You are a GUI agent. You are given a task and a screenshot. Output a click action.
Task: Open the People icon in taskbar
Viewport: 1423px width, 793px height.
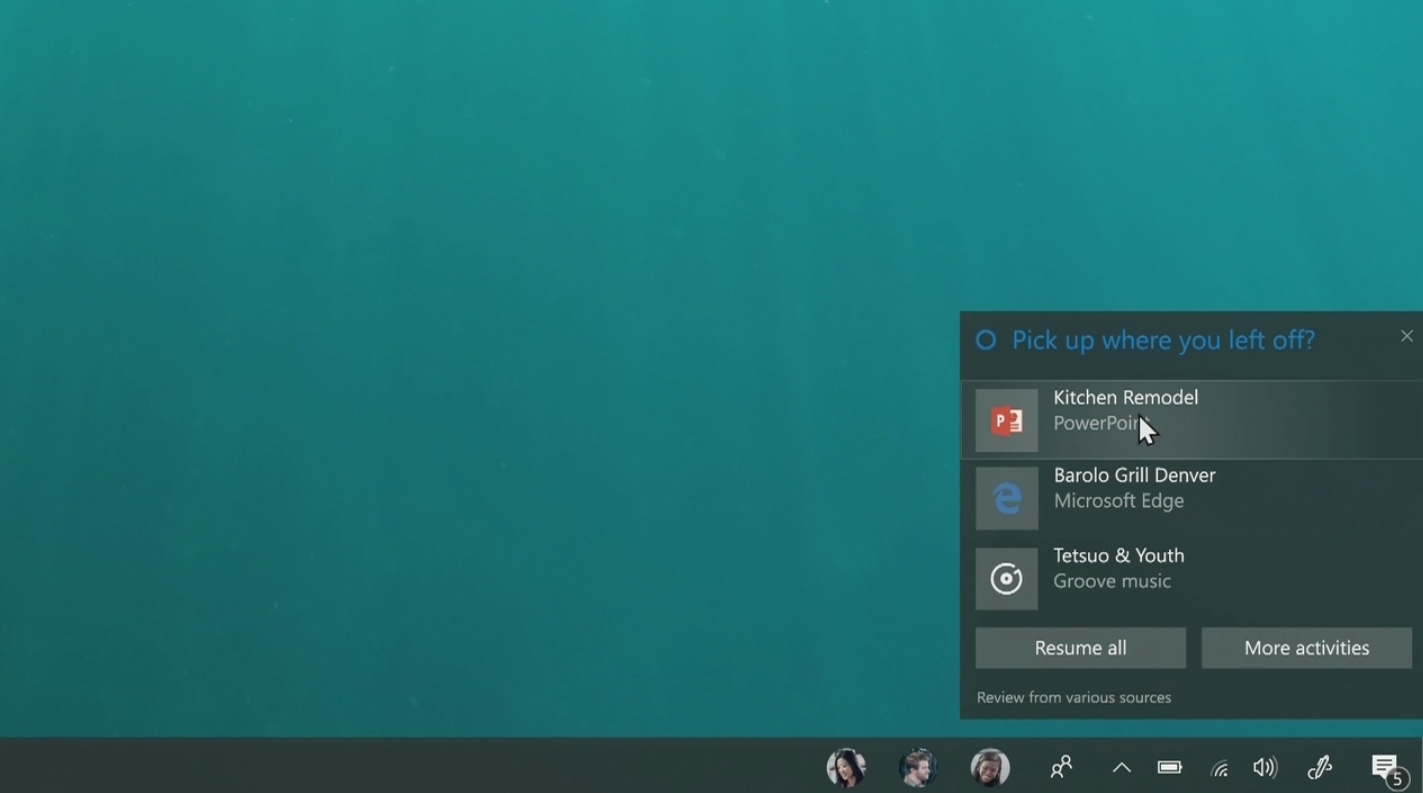tap(1061, 767)
